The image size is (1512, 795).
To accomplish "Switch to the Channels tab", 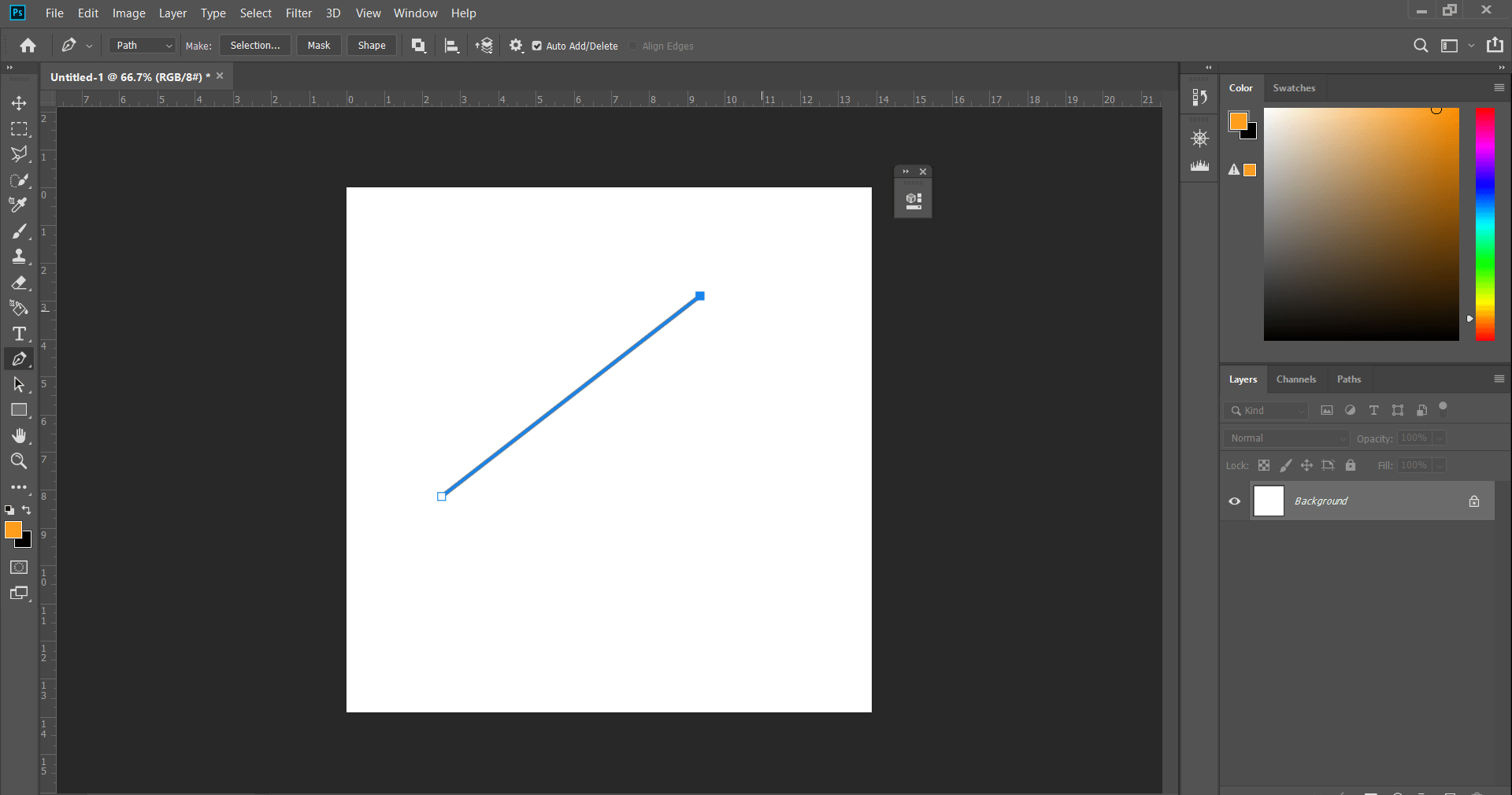I will (x=1296, y=379).
